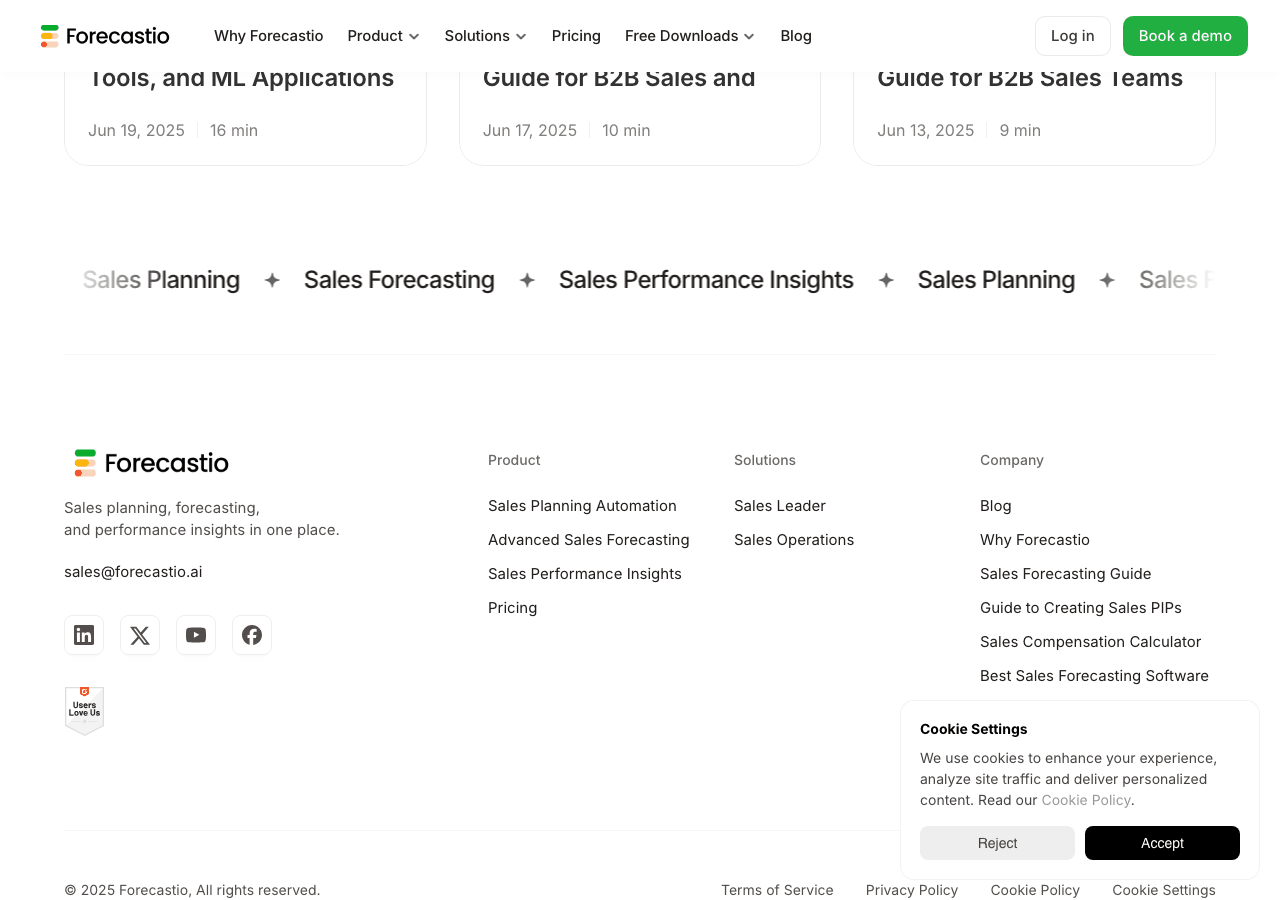Image resolution: width=1280 pixels, height=900 pixels.
Task: Open the Sales Forecasting Guide link
Action: [1066, 574]
